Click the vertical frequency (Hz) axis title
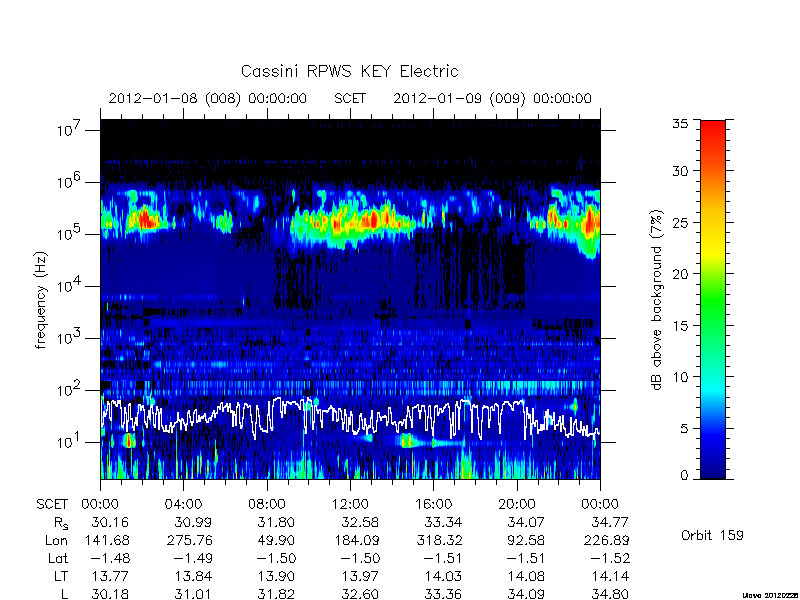 41,300
